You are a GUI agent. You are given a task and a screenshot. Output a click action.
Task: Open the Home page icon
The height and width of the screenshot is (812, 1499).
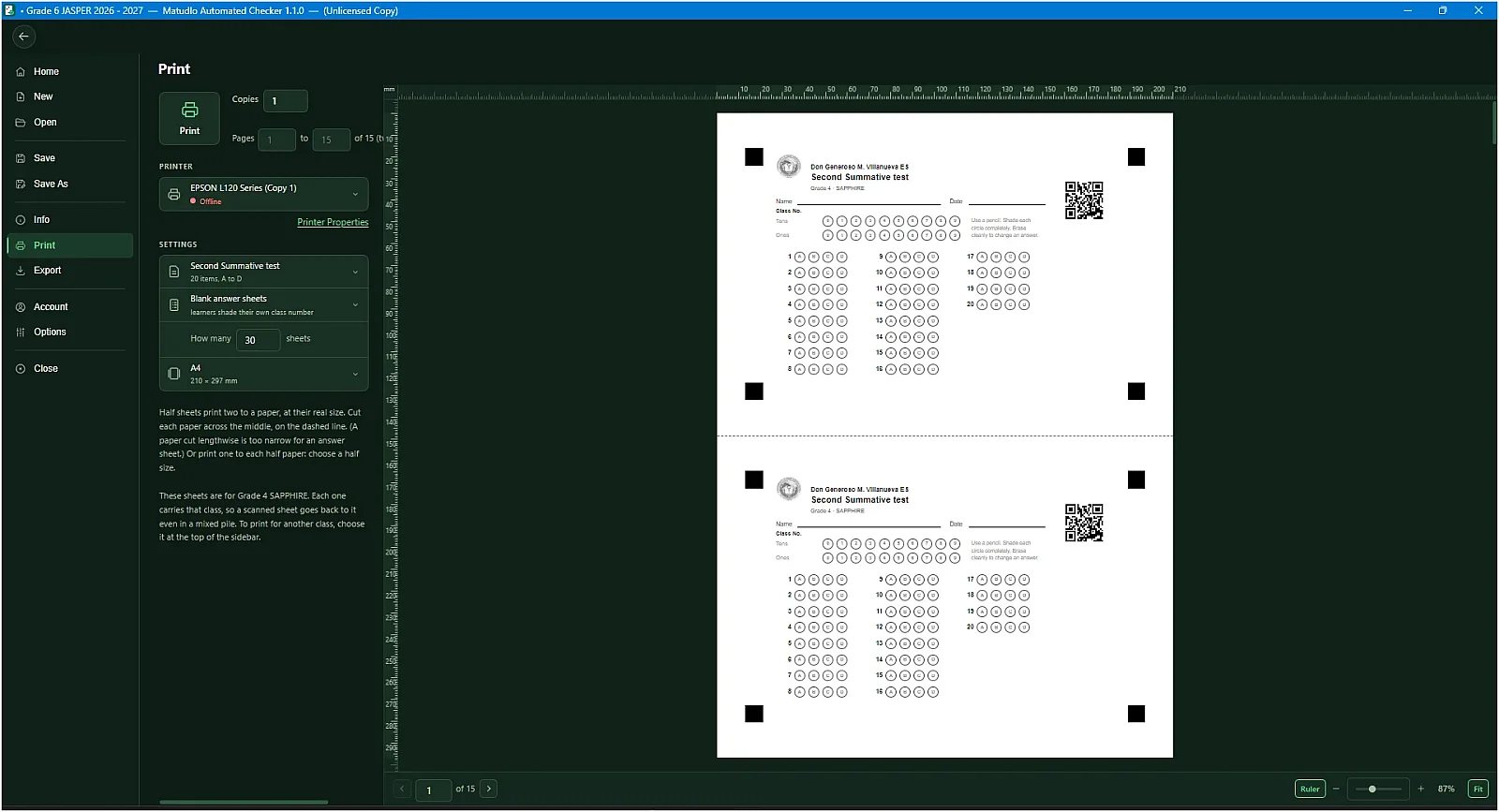(21, 71)
